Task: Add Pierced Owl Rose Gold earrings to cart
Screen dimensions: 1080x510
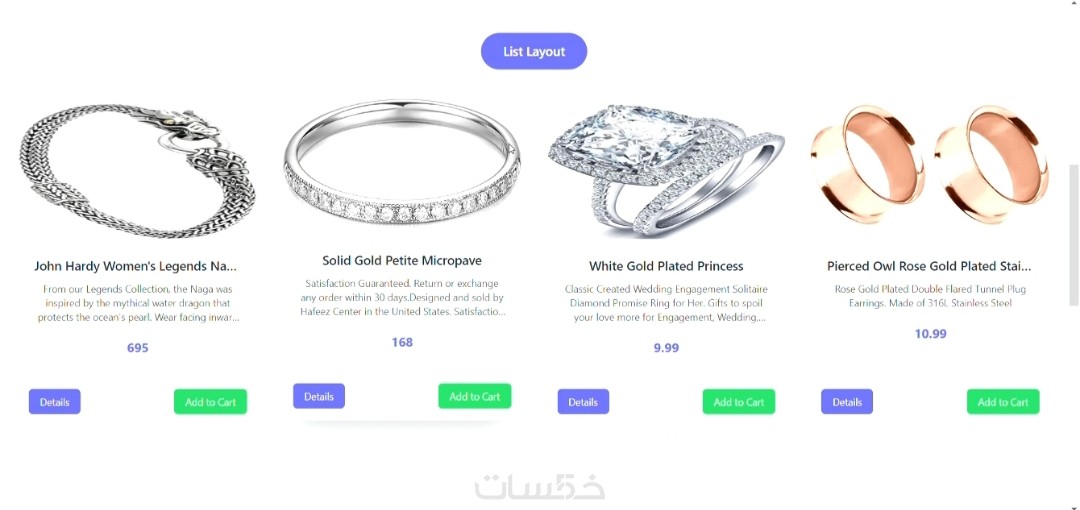Action: 1003,402
